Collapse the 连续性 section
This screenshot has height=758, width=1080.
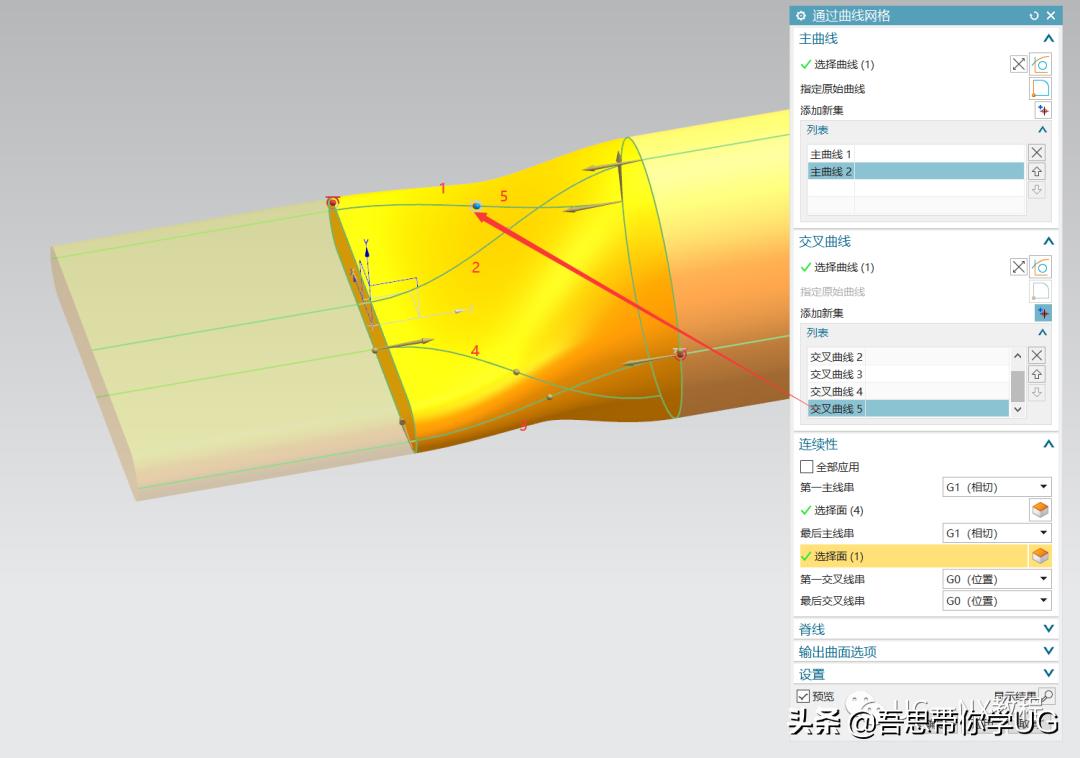tap(1048, 444)
